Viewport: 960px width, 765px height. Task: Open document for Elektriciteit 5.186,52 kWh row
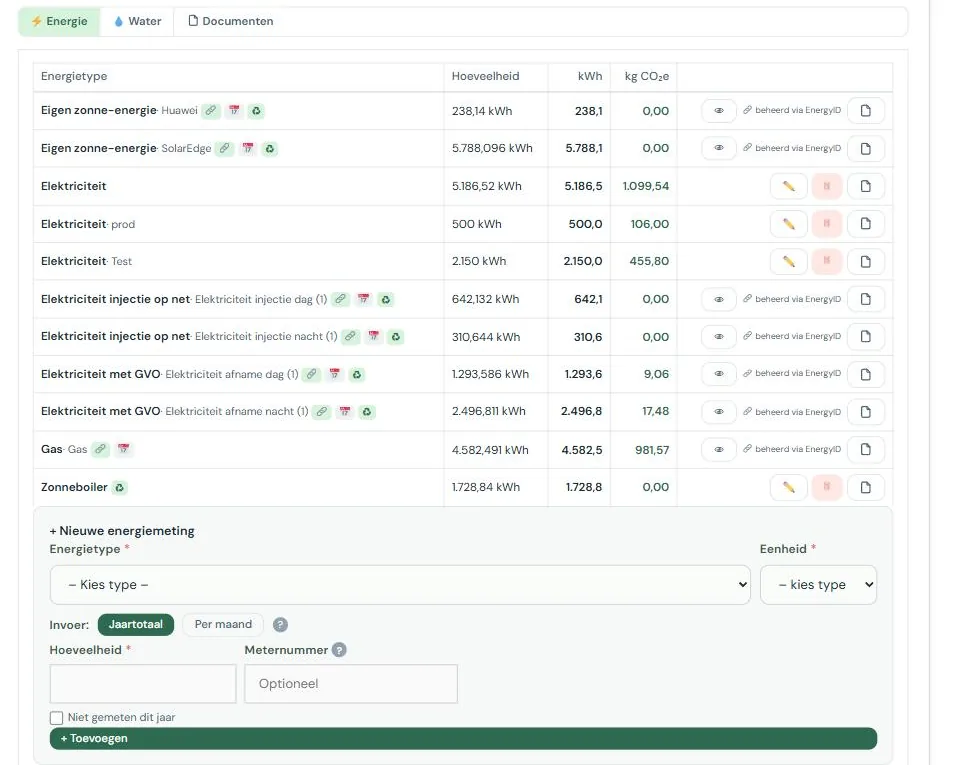tap(866, 186)
